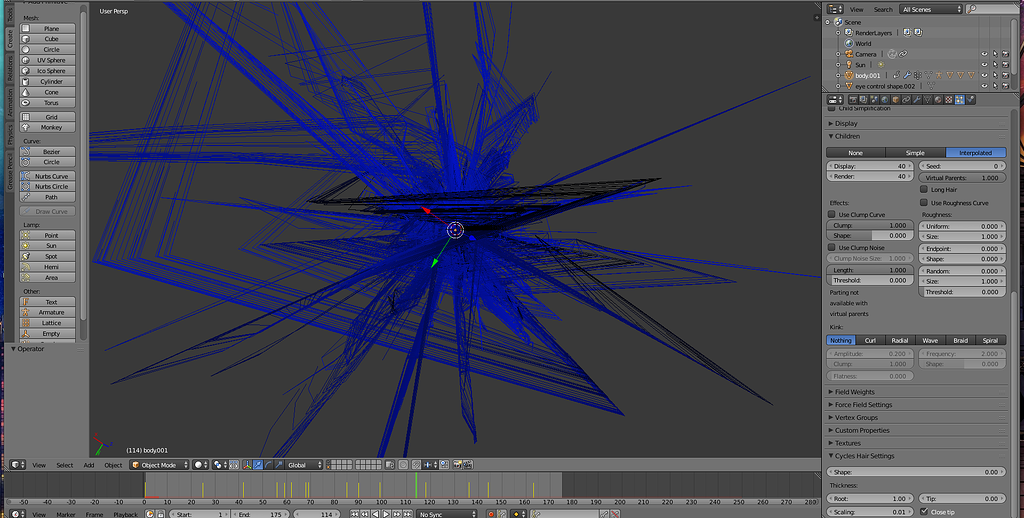The width and height of the screenshot is (1024, 518).
Task: Play animation forward in timeline
Action: pos(386,514)
